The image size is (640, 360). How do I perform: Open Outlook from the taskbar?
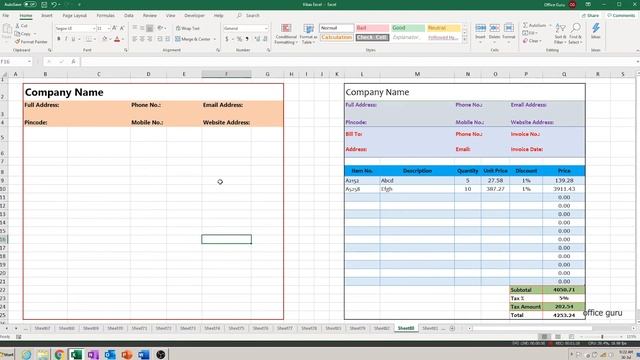110,354
